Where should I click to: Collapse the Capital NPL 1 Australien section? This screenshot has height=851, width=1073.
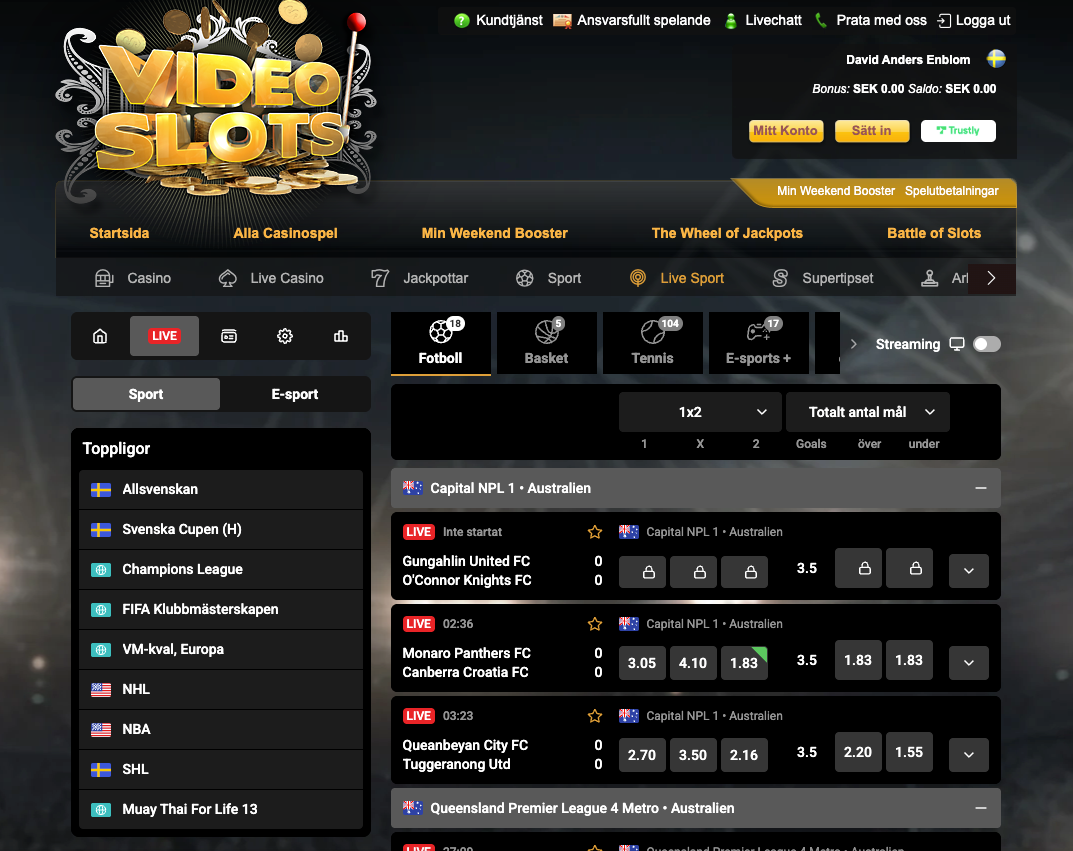point(981,488)
